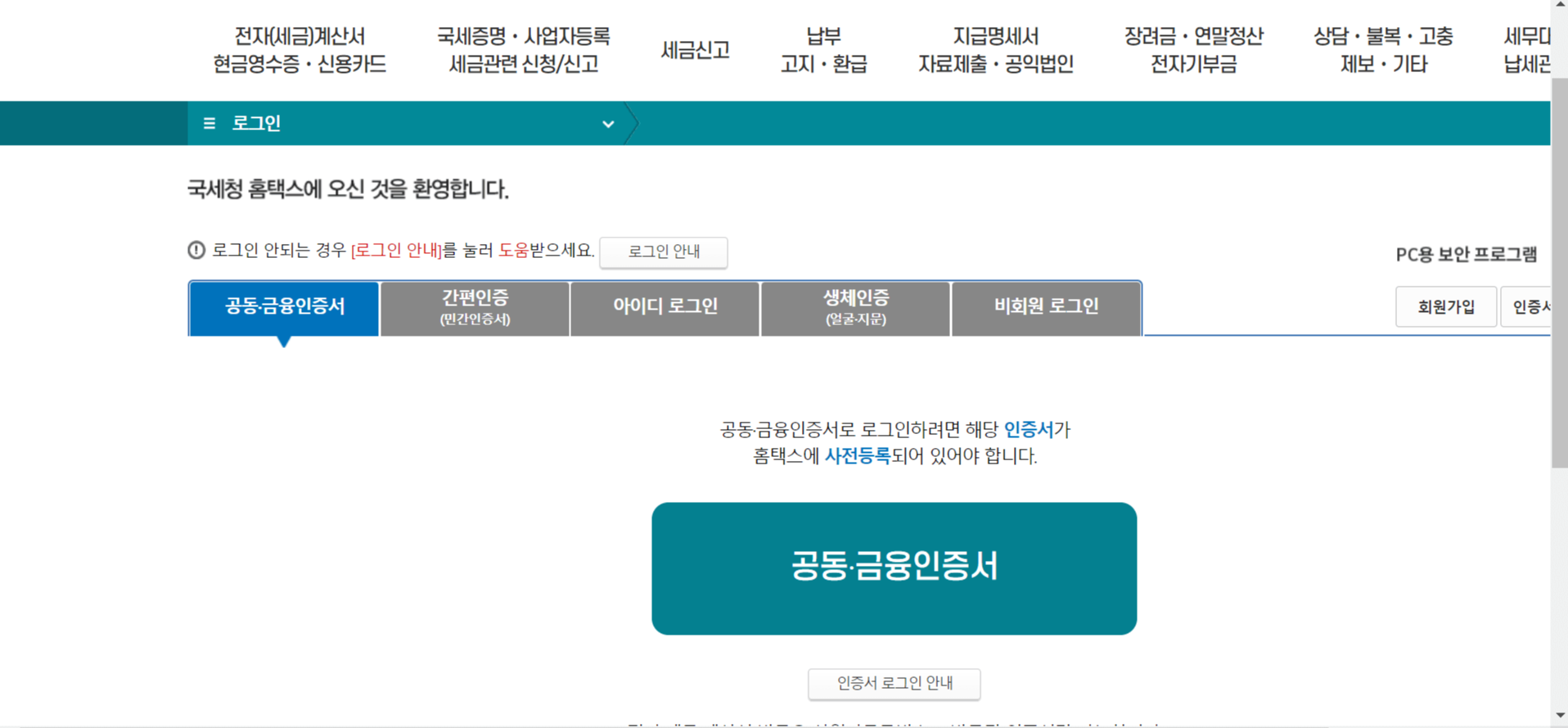The width and height of the screenshot is (1568, 728).
Task: Click the blue 인증서 text in the description
Action: (x=1029, y=429)
